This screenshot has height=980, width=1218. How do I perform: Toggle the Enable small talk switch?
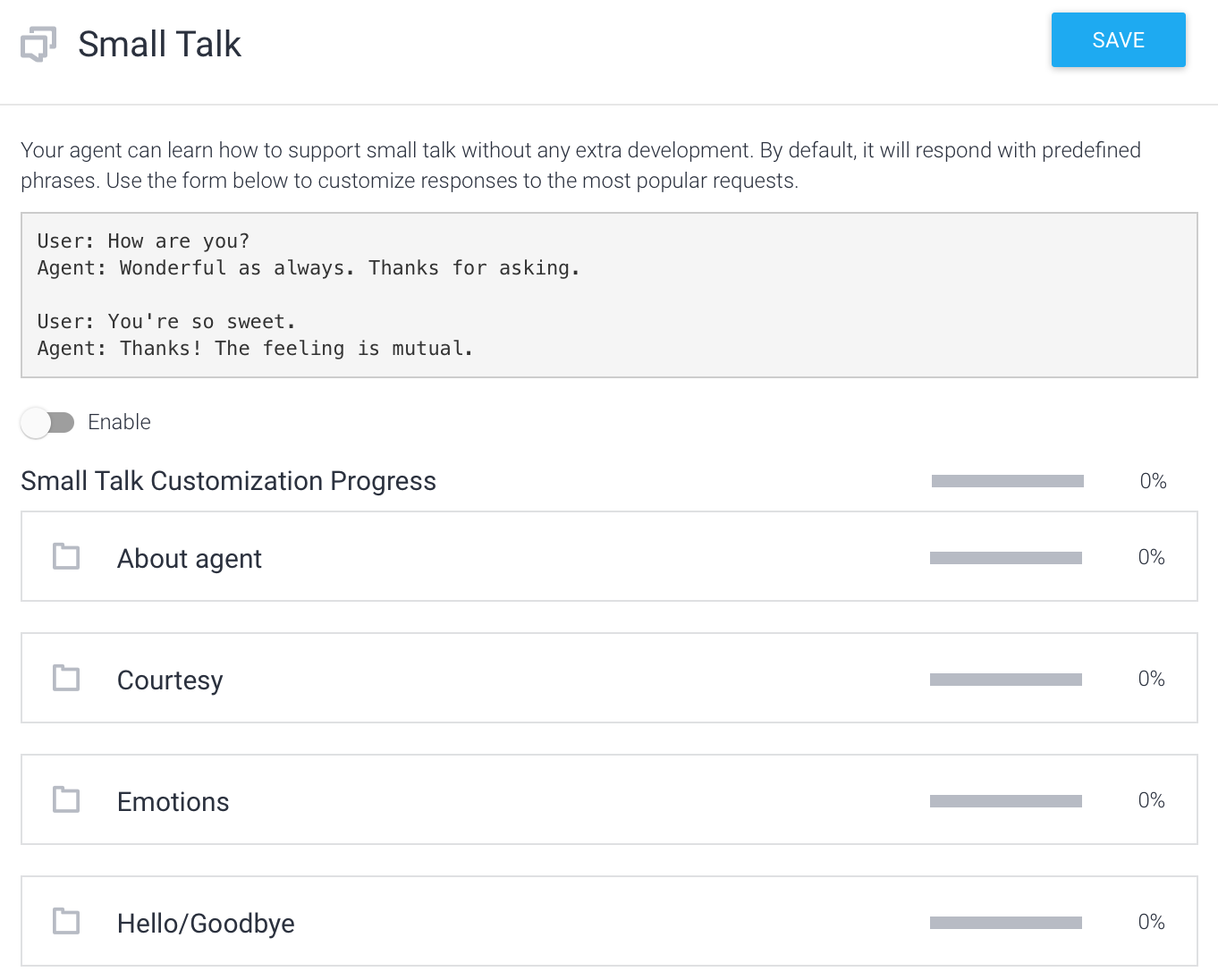pos(47,422)
